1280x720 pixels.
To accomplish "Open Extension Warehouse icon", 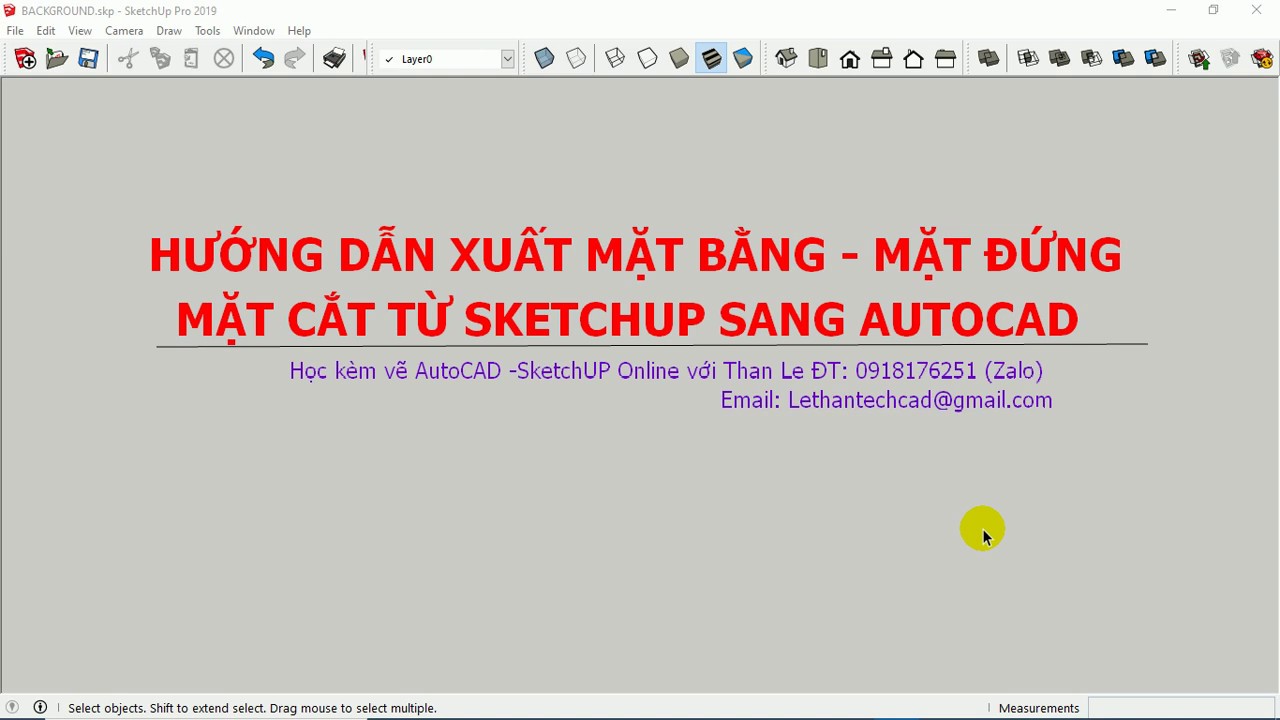I will (x=1263, y=59).
